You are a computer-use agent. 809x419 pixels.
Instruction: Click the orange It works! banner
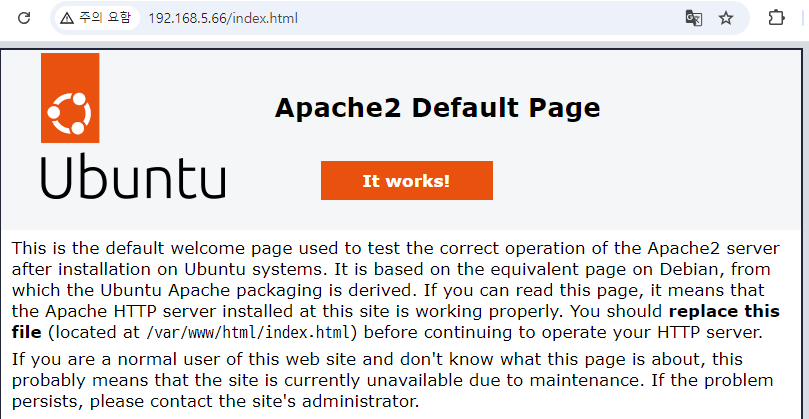[x=407, y=181]
